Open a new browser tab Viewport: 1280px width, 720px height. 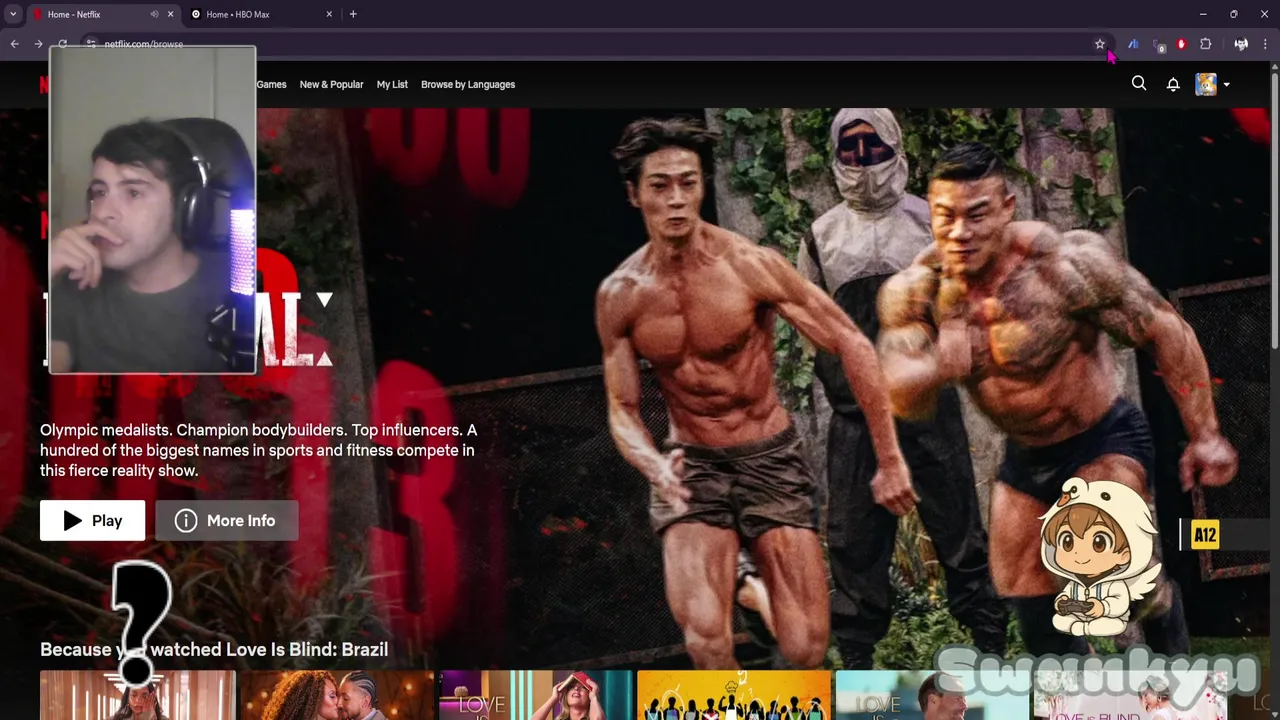tap(353, 14)
